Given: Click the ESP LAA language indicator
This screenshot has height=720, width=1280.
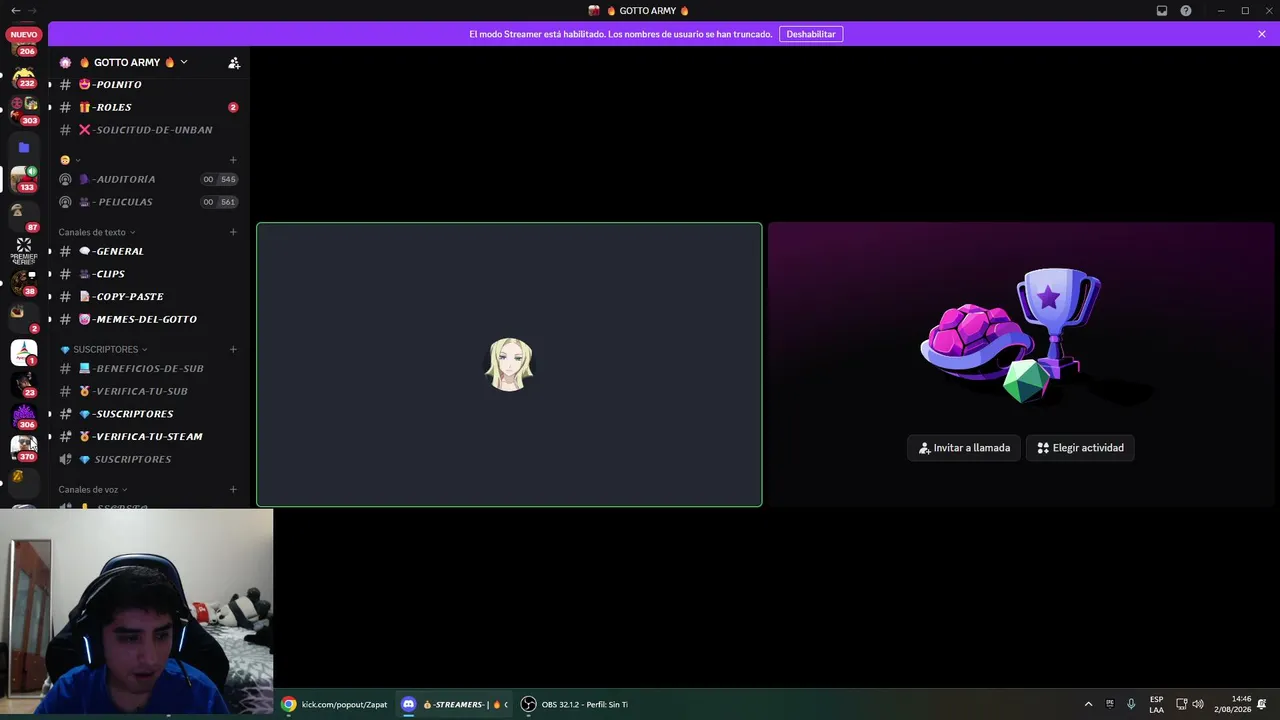Looking at the screenshot, I should (x=1156, y=704).
